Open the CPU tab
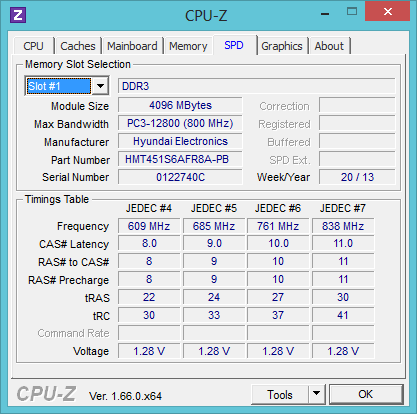417x414 pixels. tap(33, 46)
